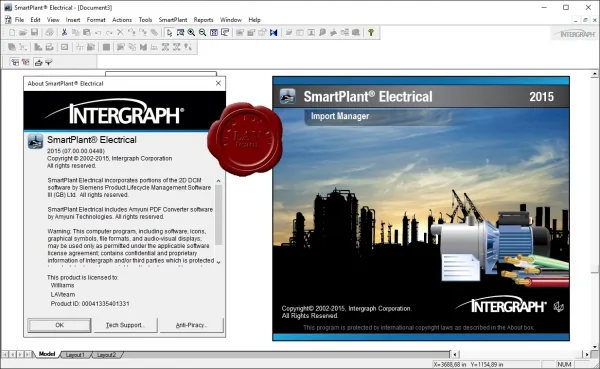Open the Reports menu

click(x=203, y=20)
